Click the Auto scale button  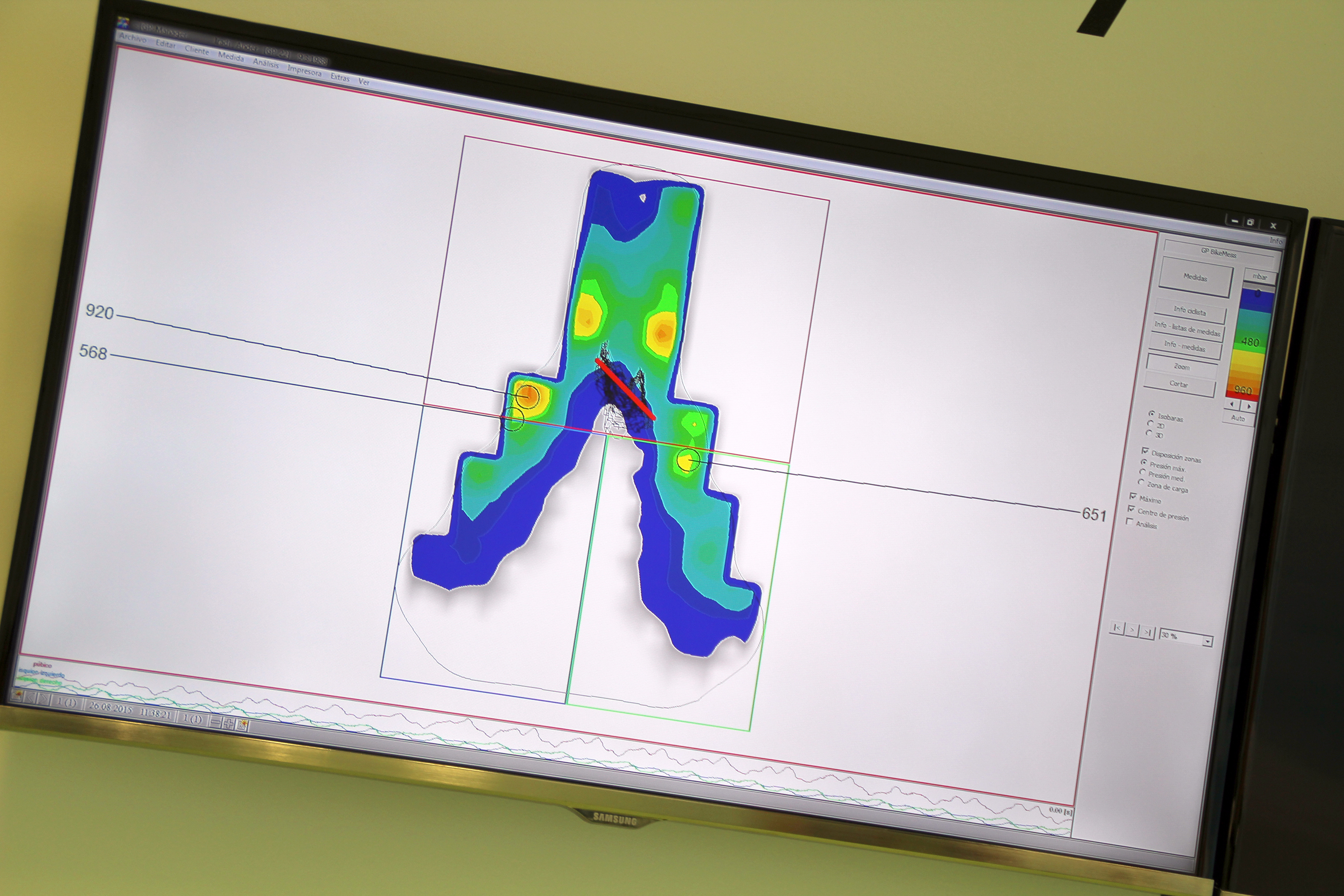[x=1238, y=418]
